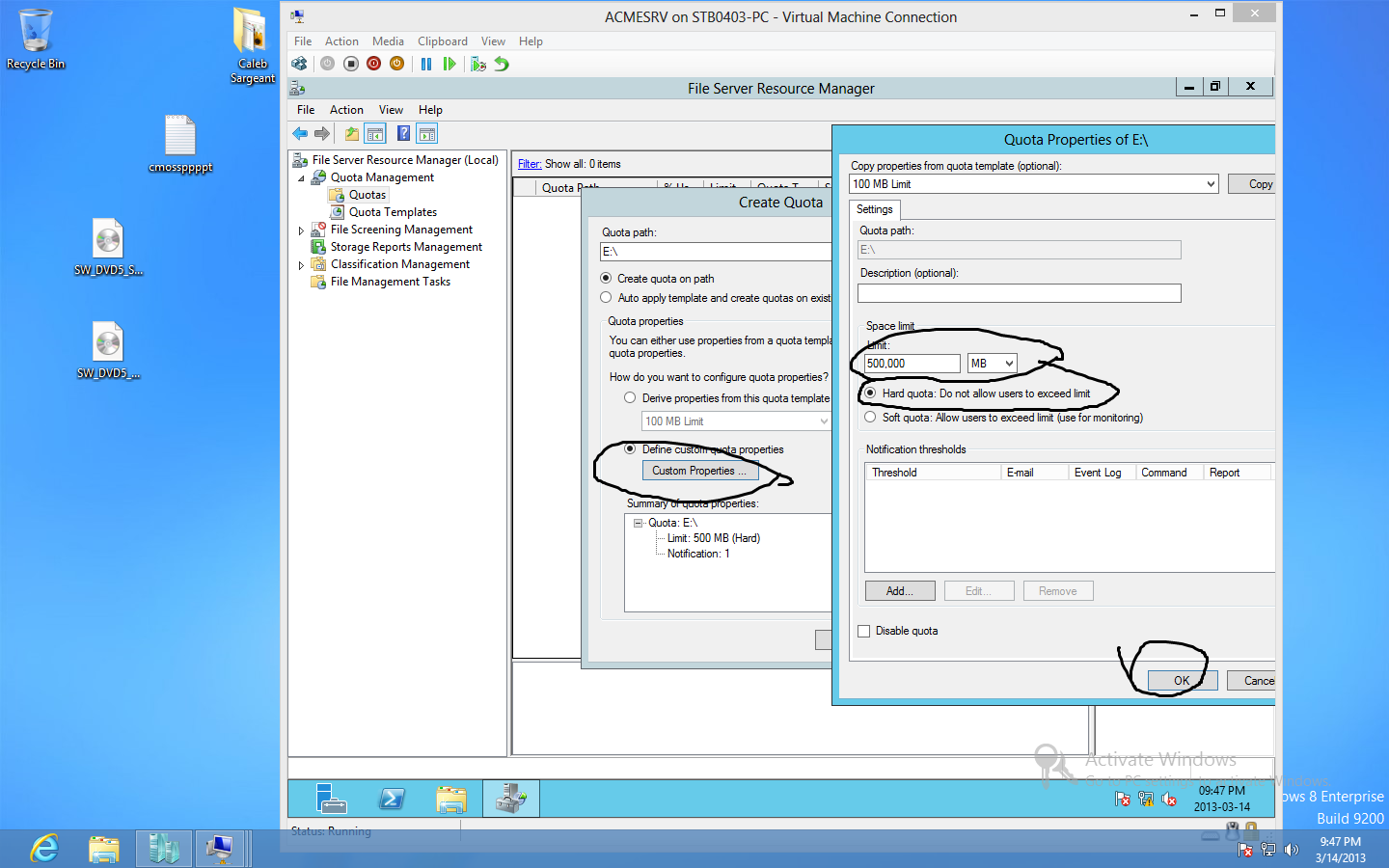The image size is (1389, 868).
Task: Select Quota Templates in the tree
Action: (x=393, y=212)
